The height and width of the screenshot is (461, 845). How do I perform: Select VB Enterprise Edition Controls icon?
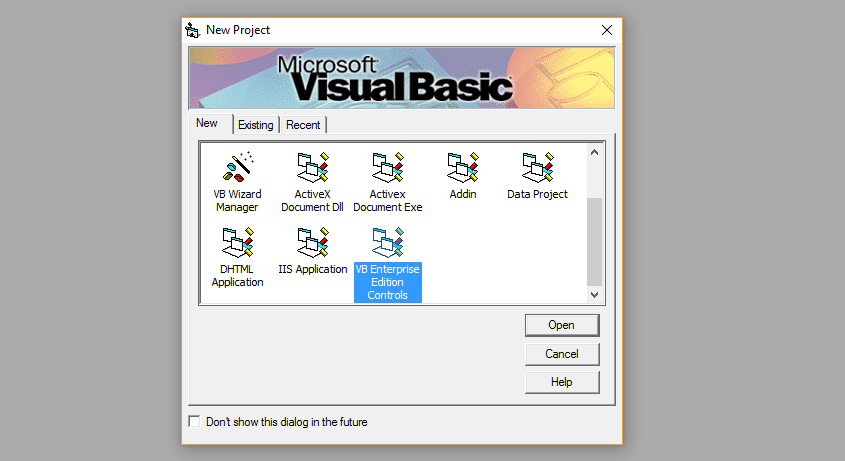pos(387,242)
